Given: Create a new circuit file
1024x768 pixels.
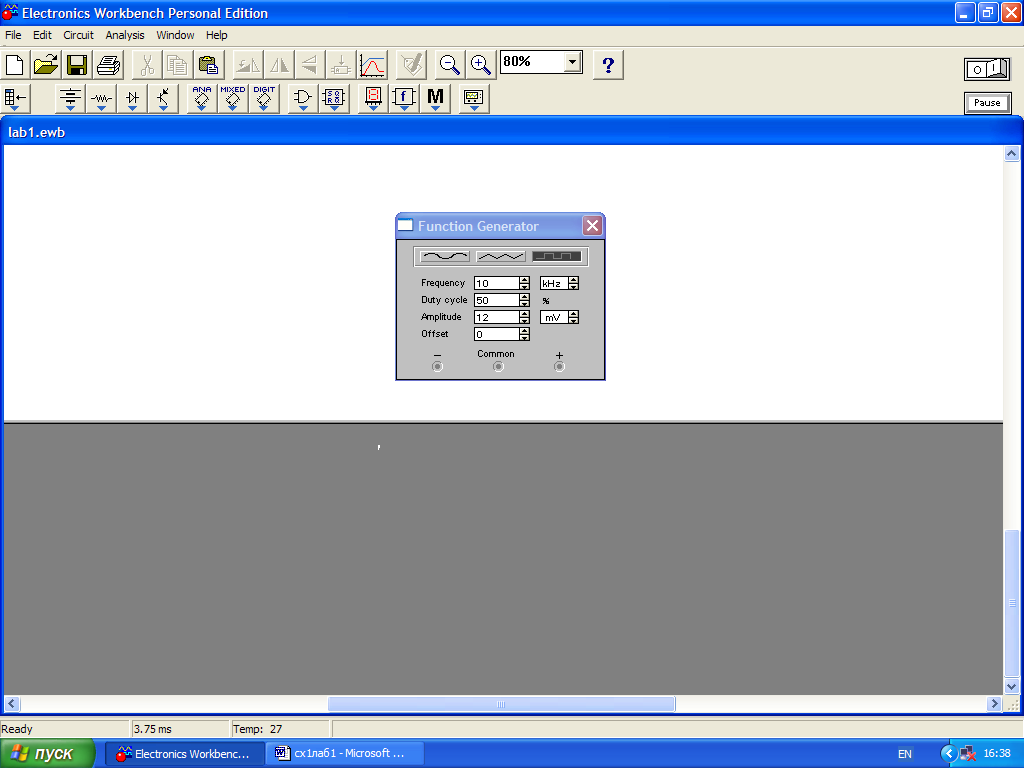Looking at the screenshot, I should click(14, 65).
